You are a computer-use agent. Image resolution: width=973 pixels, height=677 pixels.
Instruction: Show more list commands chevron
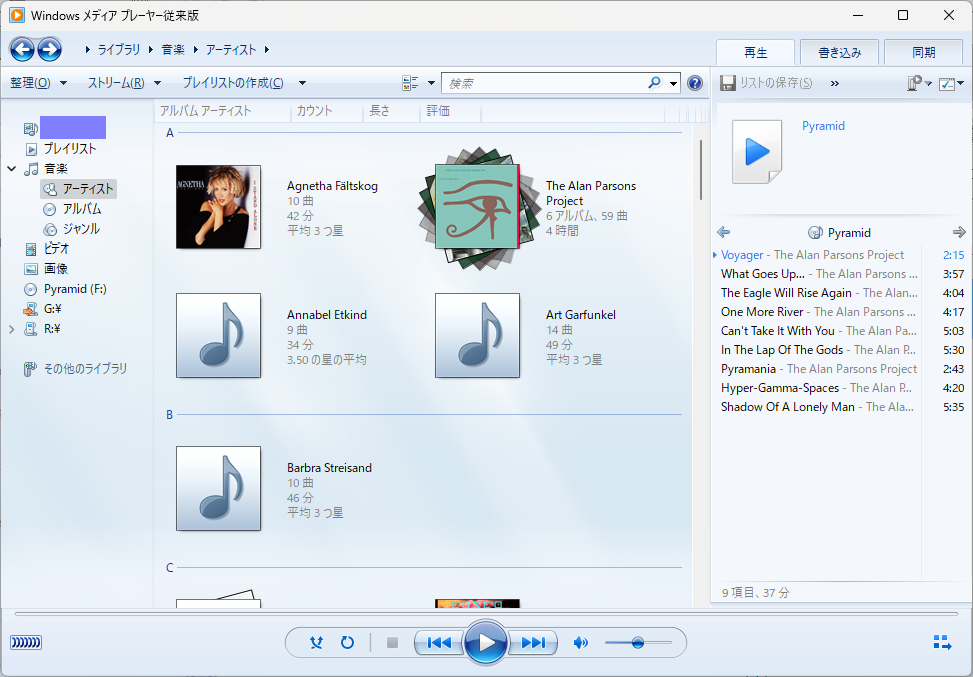click(x=835, y=83)
